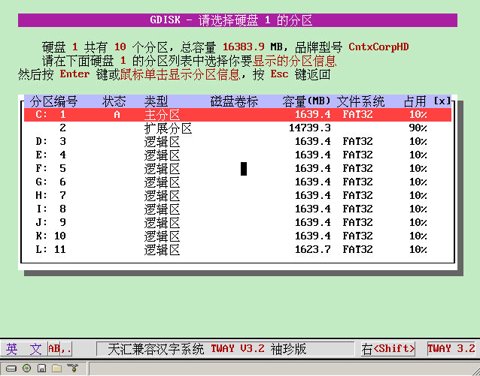Click the 天汇兼容汉字系统 status field
This screenshot has width=480, height=376.
225,349
